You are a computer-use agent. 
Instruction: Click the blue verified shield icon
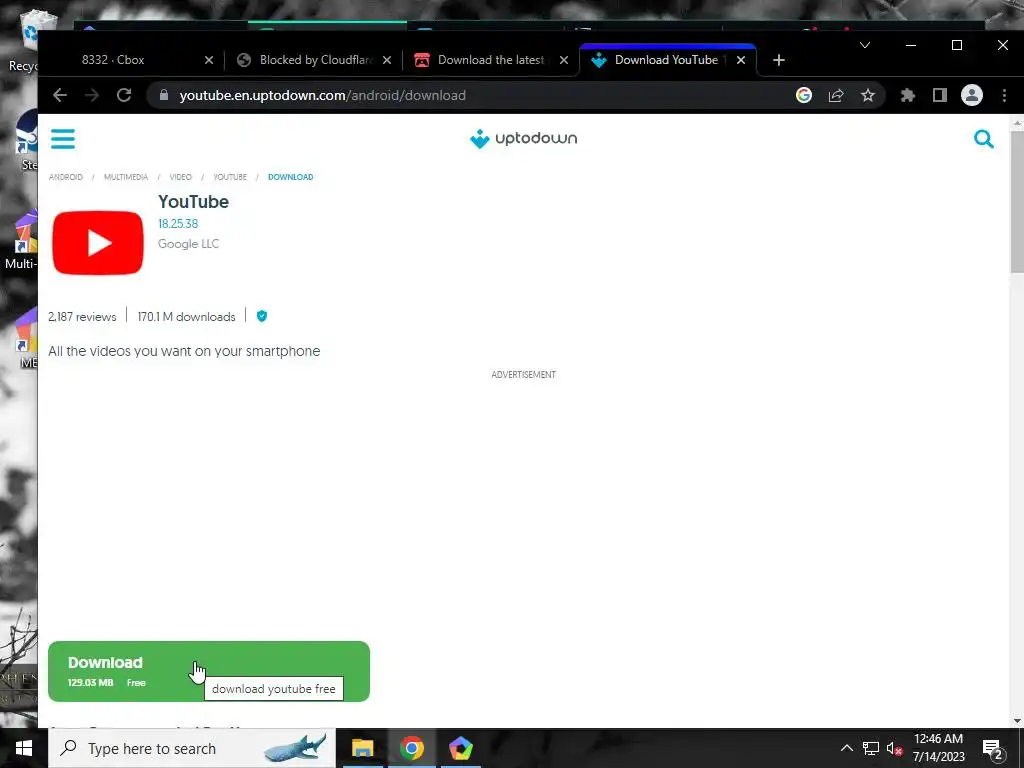tap(262, 316)
